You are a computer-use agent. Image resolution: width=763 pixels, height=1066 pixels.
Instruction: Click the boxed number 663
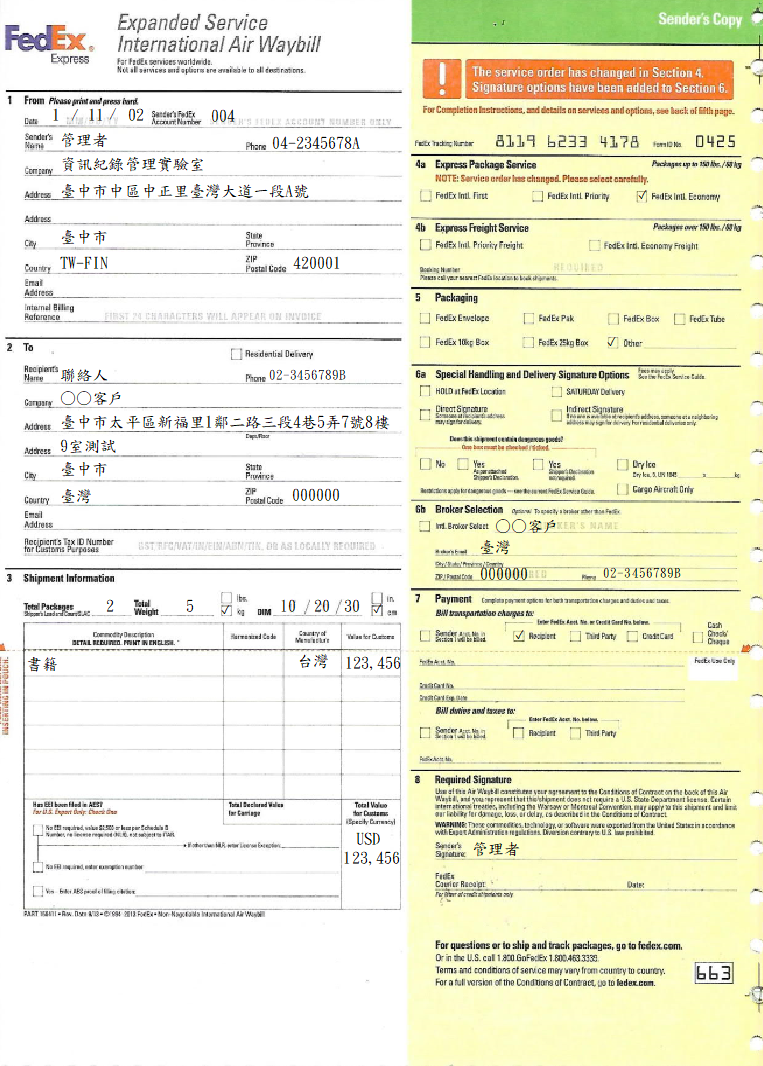[713, 973]
